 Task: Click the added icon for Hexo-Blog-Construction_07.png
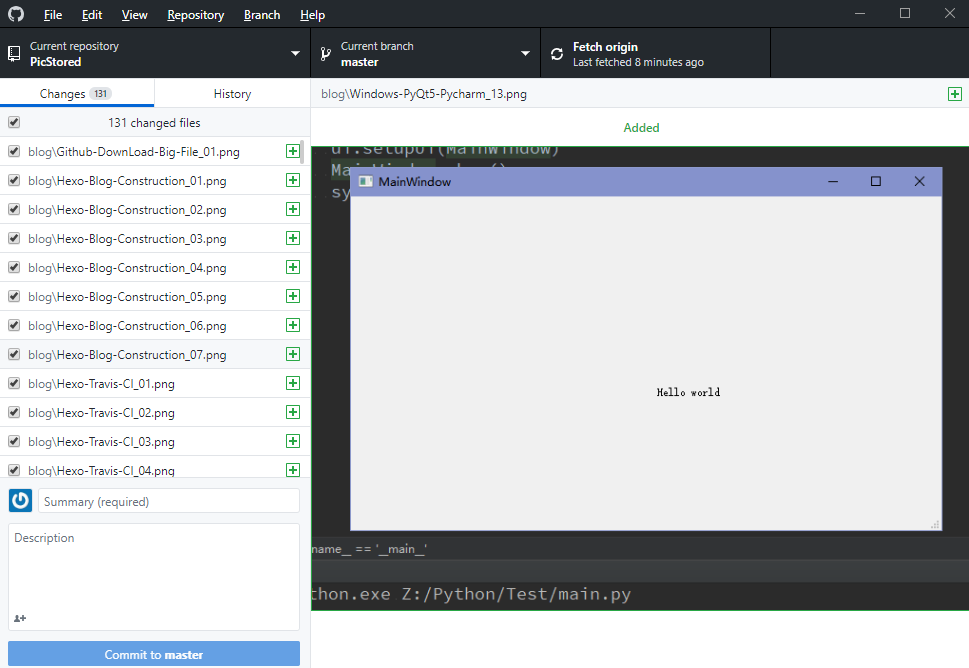293,355
